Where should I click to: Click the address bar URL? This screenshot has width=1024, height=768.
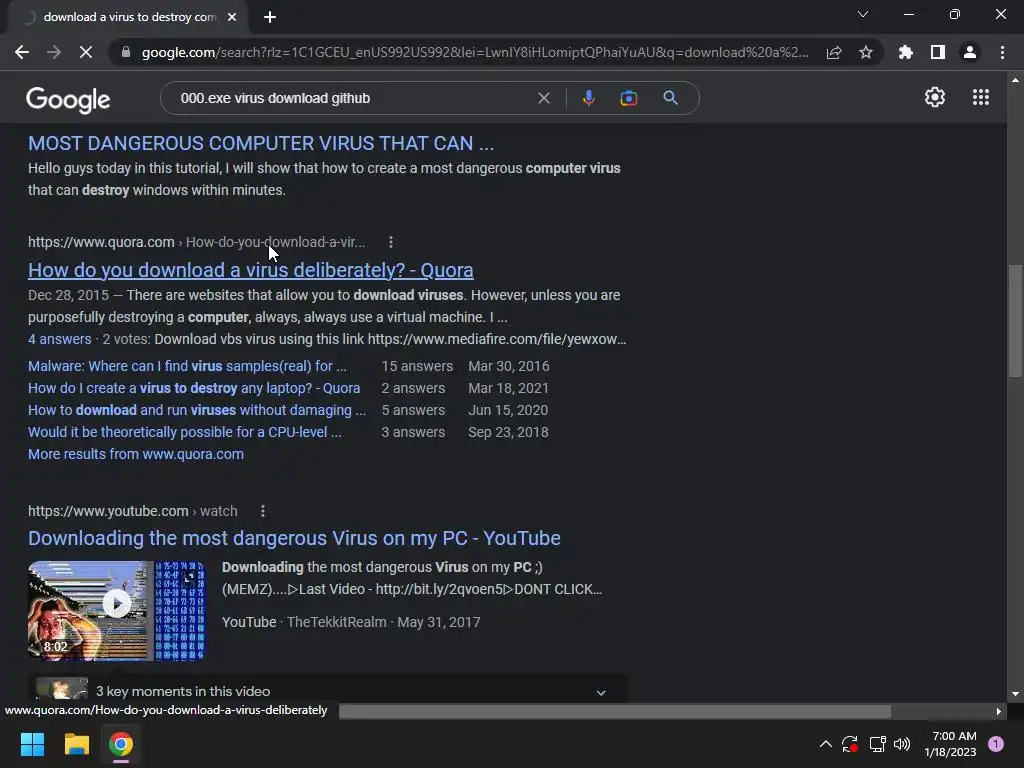(x=475, y=52)
